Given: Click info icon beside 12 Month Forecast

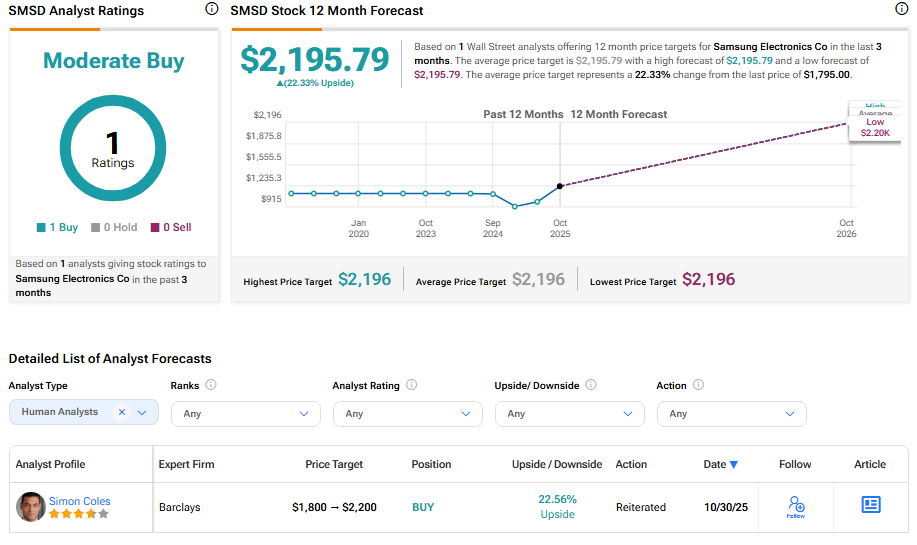Looking at the screenshot, I should click(901, 9).
